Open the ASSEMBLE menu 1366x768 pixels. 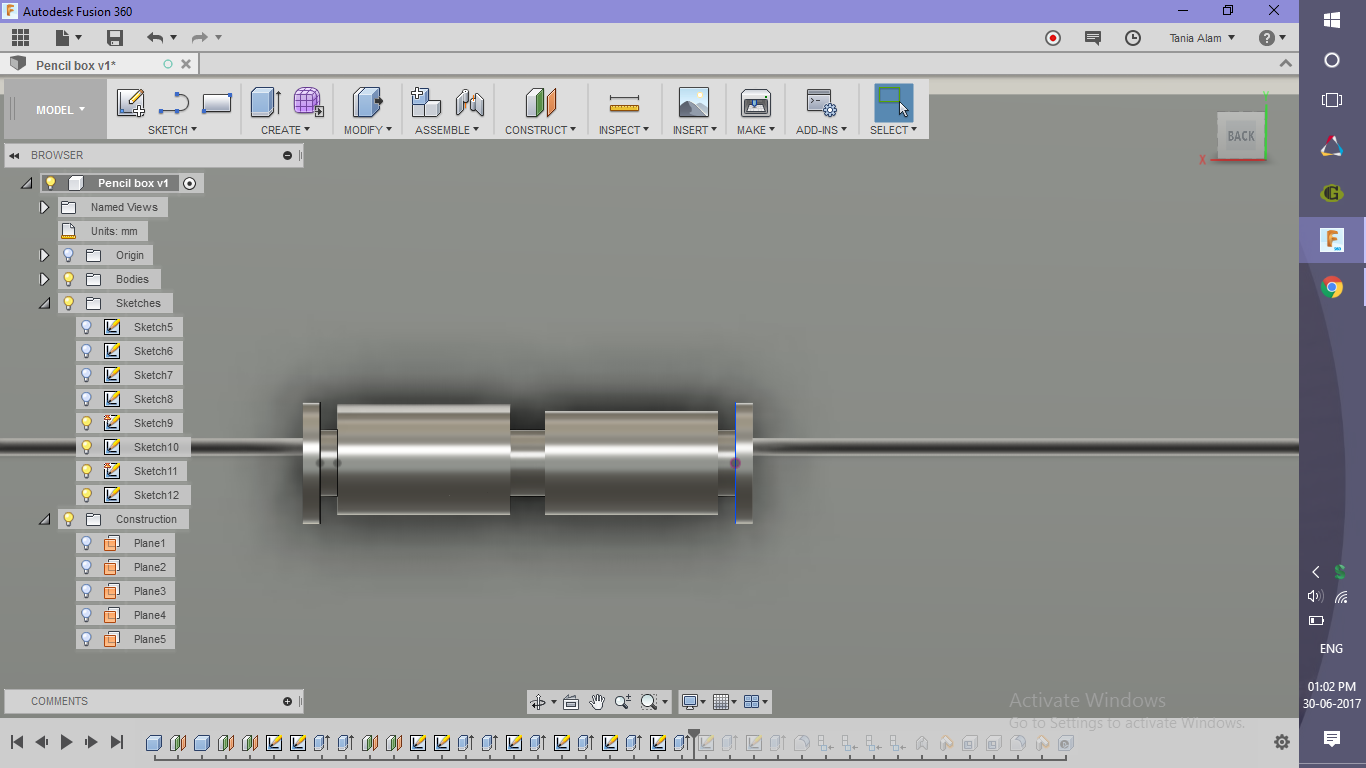[447, 130]
